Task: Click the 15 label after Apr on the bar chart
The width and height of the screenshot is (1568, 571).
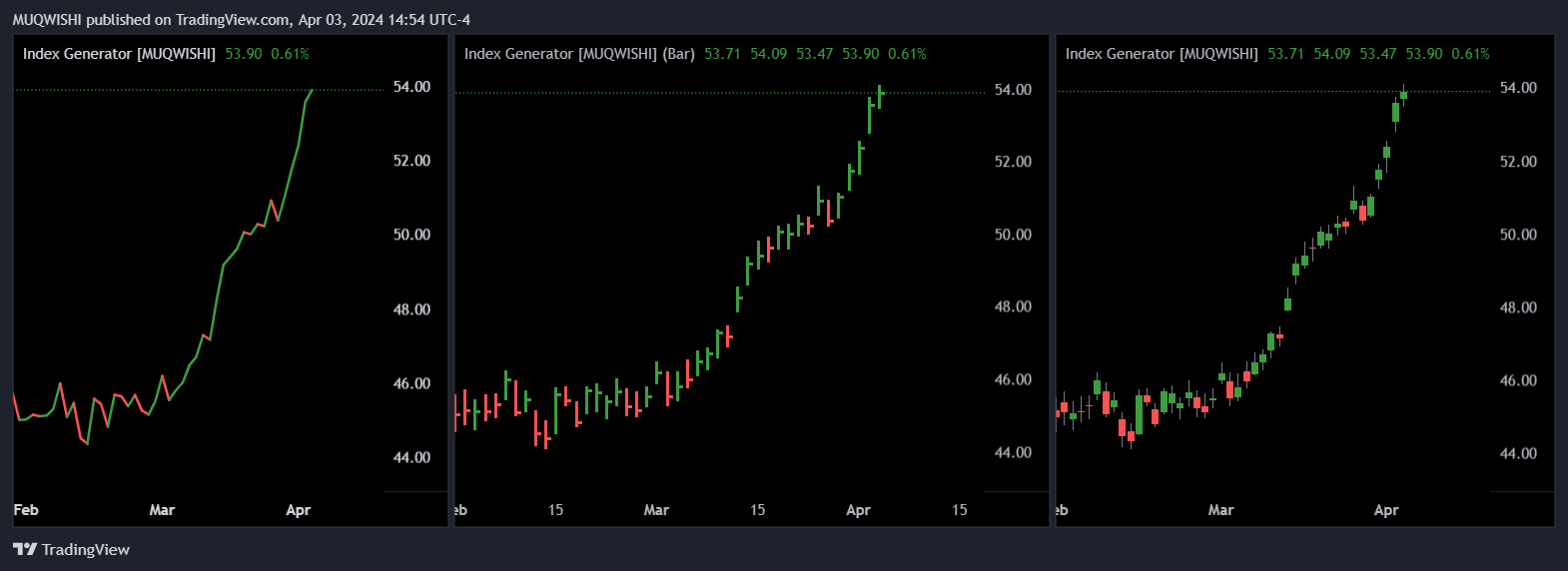Action: click(959, 510)
